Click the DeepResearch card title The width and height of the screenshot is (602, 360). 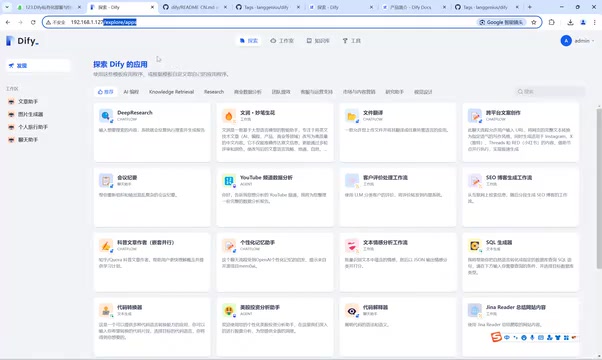coord(135,112)
